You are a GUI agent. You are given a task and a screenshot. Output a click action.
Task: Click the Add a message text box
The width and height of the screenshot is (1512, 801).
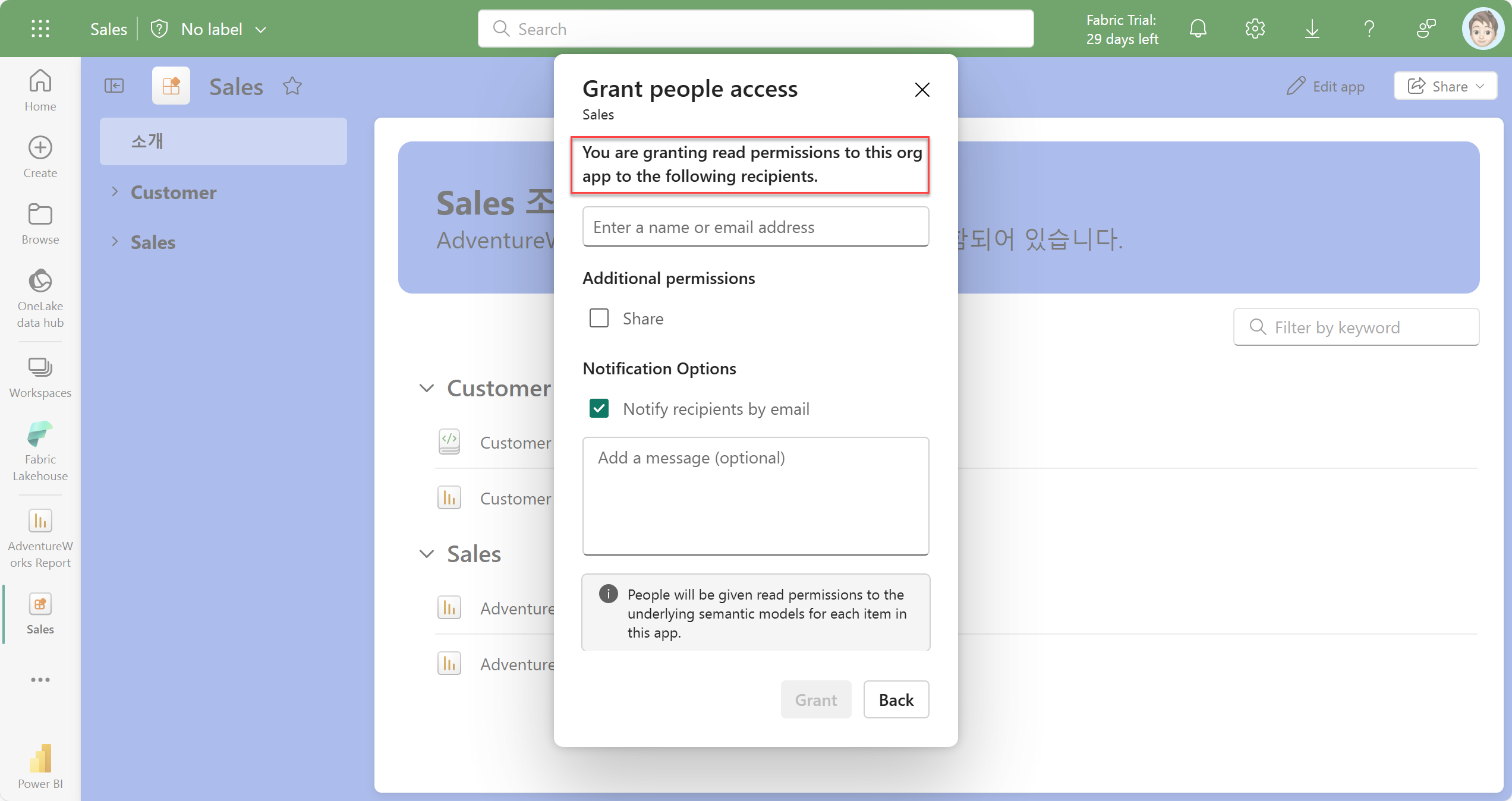coord(756,496)
